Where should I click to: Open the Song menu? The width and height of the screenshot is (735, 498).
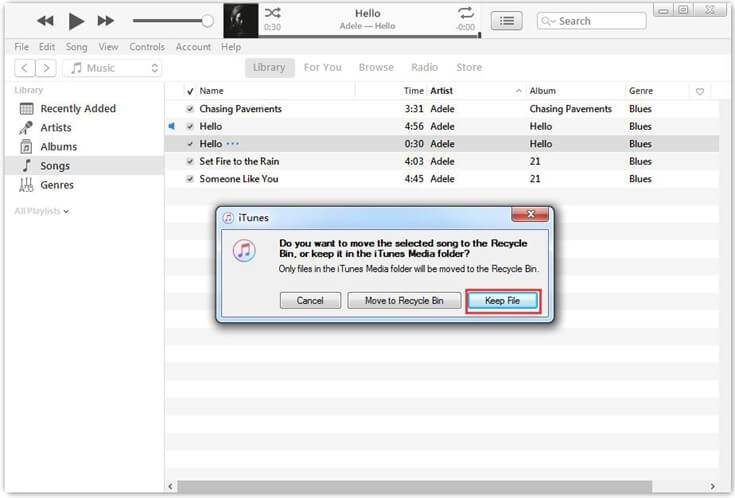click(76, 47)
